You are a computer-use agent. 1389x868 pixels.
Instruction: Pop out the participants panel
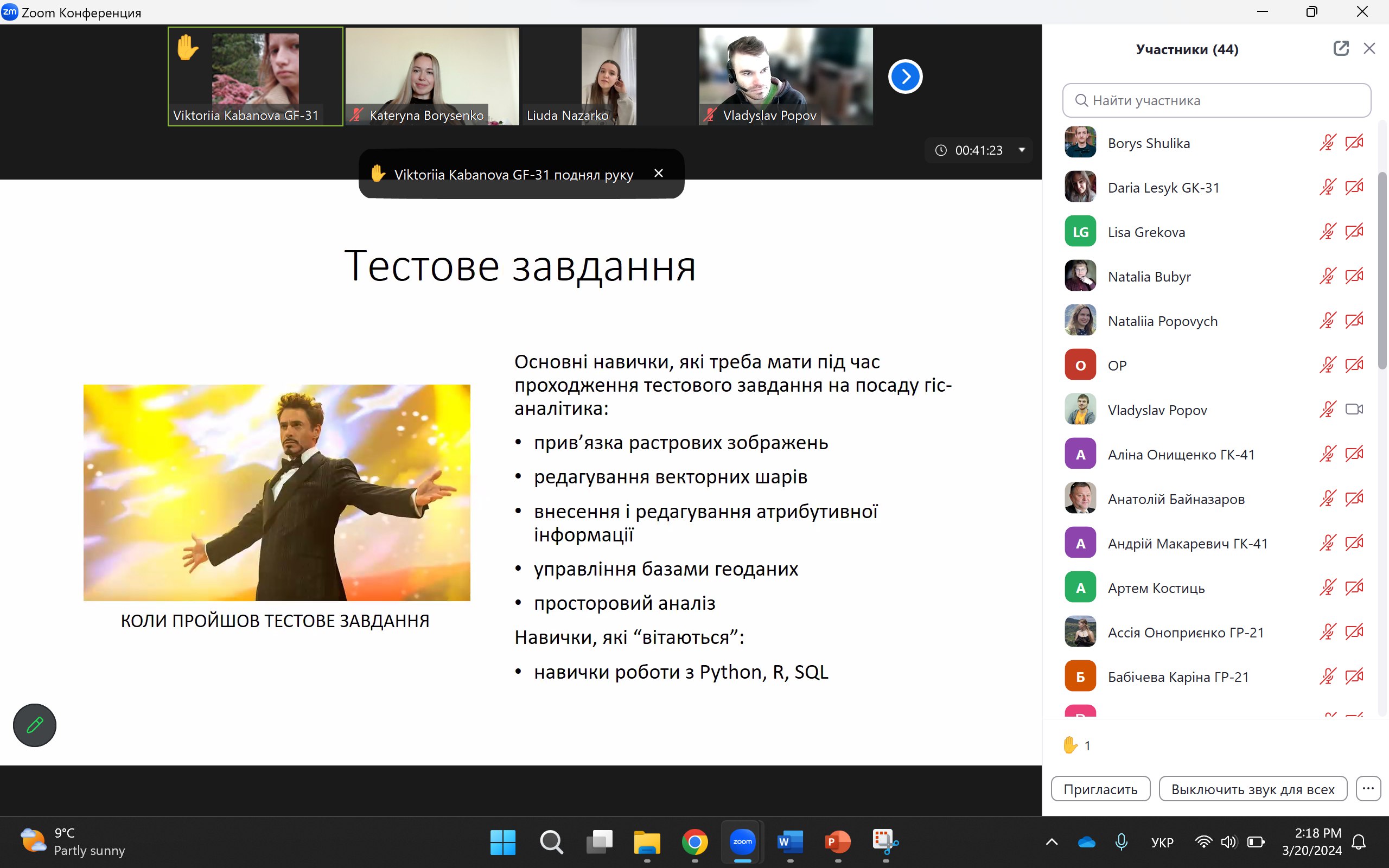(1340, 49)
